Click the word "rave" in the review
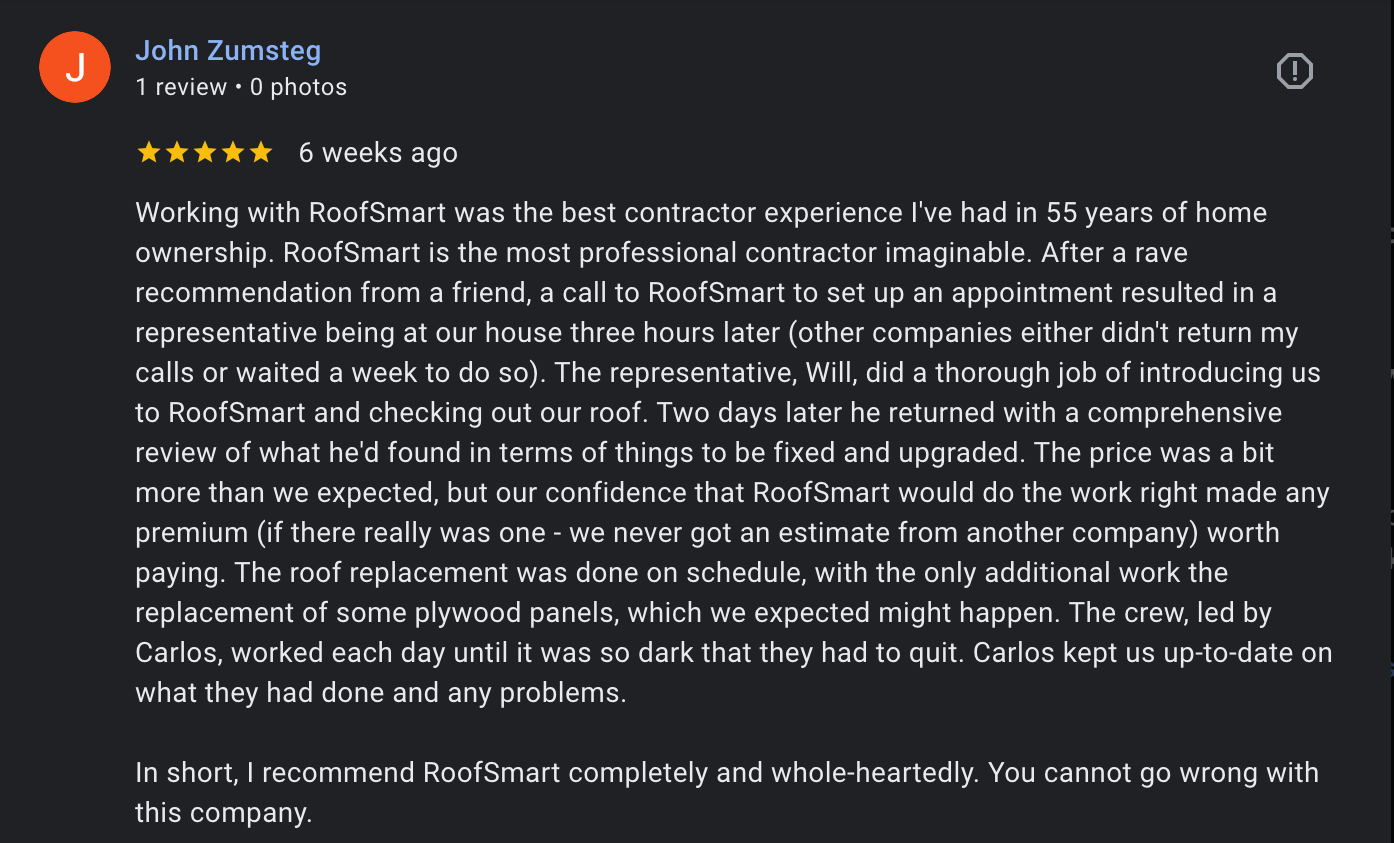This screenshot has width=1394, height=843. point(1160,253)
